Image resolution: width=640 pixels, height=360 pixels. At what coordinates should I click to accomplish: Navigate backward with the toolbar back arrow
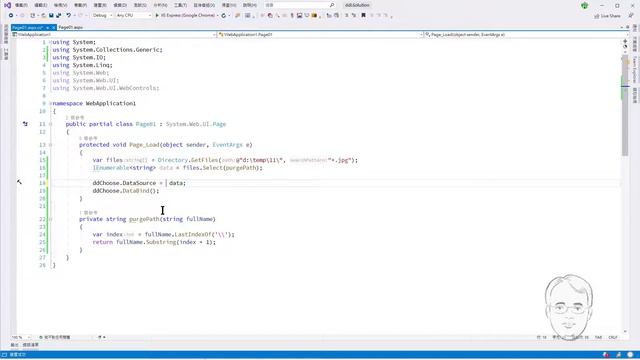[11, 15]
